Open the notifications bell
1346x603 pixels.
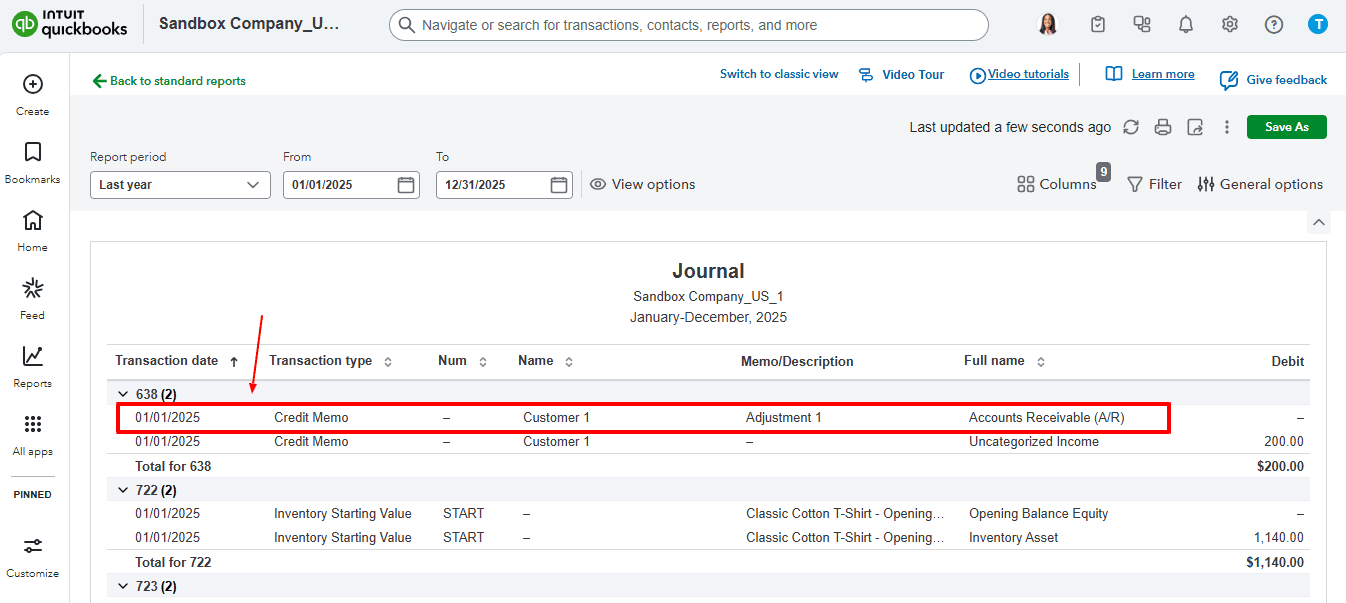(x=1186, y=25)
